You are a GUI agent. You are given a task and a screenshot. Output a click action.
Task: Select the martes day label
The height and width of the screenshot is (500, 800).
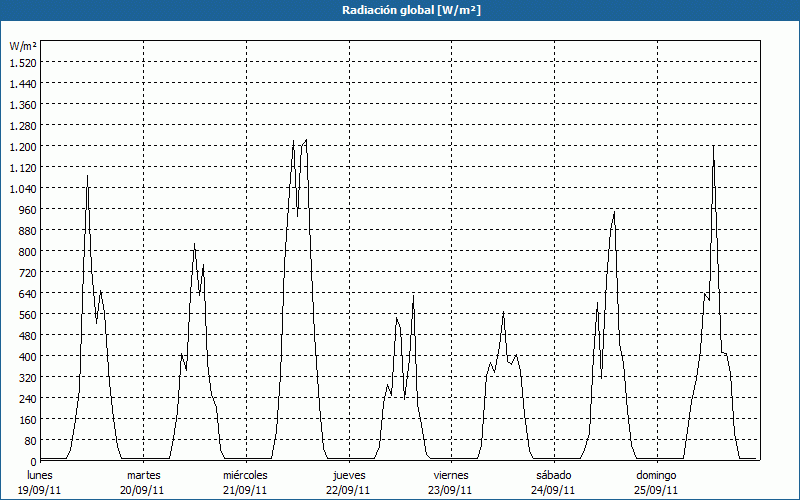tap(143, 475)
